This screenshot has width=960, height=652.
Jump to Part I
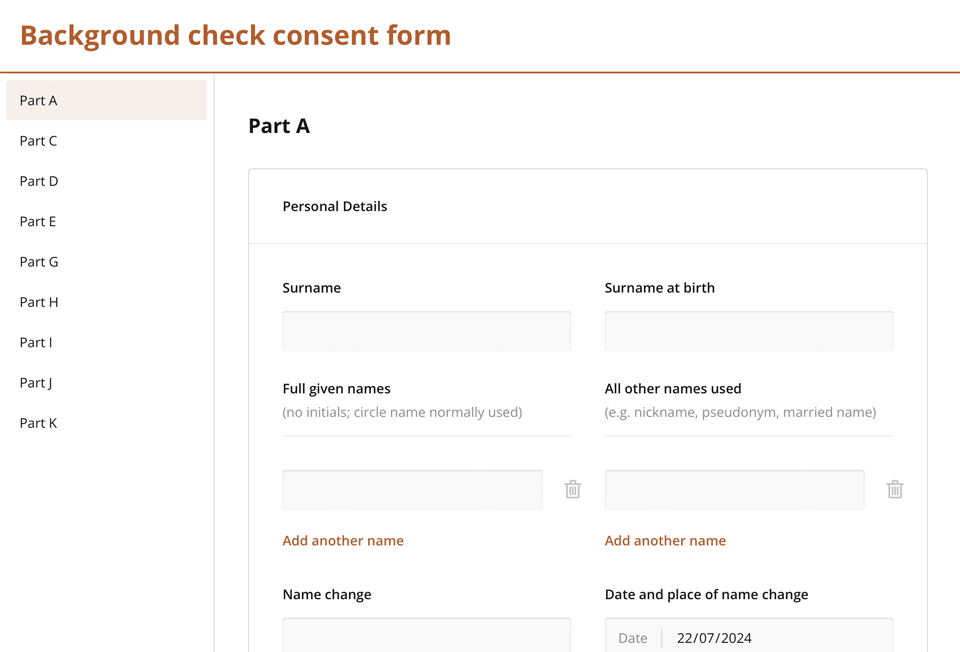(106, 342)
